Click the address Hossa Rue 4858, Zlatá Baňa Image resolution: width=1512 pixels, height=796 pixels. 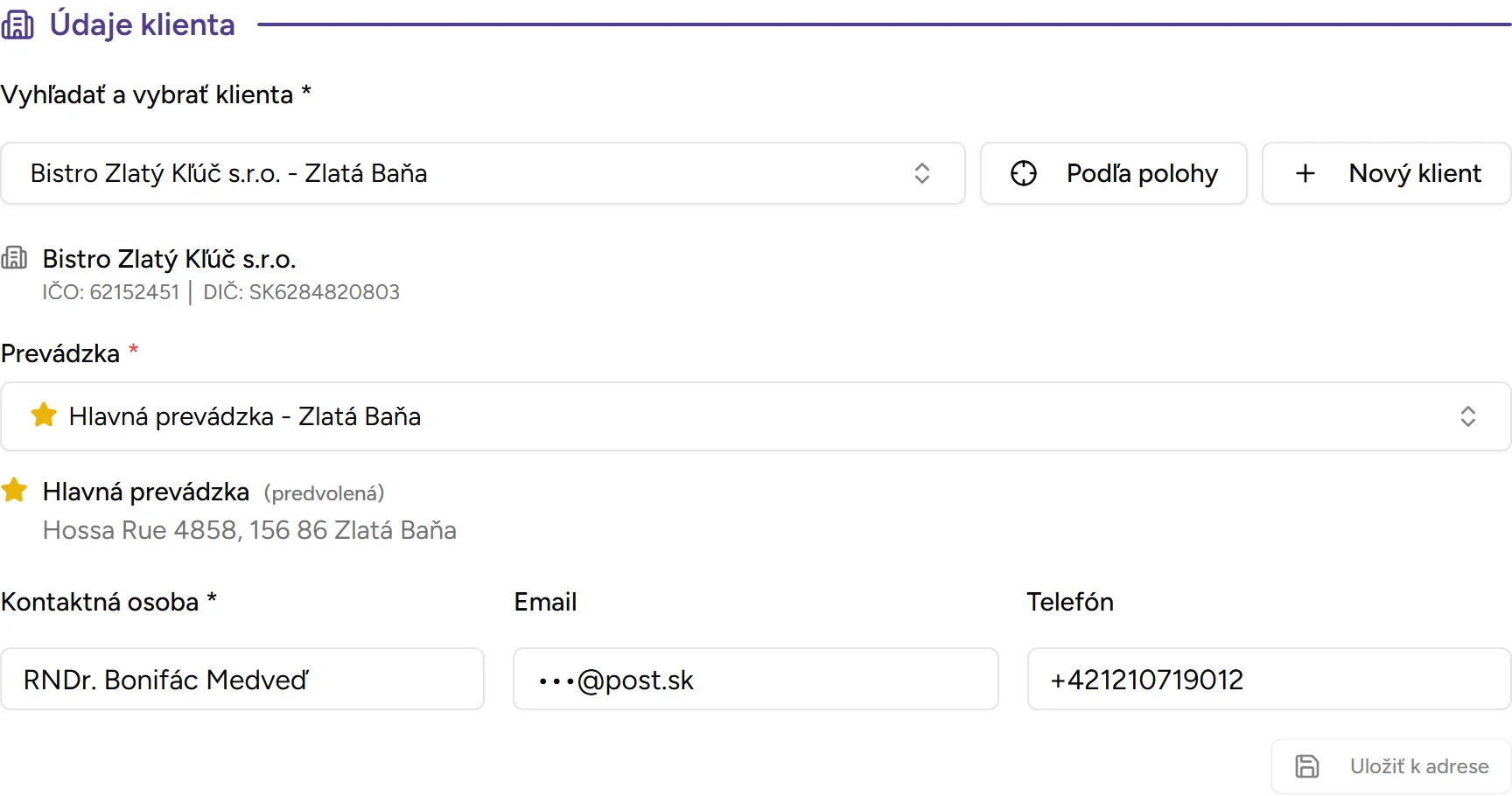coord(248,530)
